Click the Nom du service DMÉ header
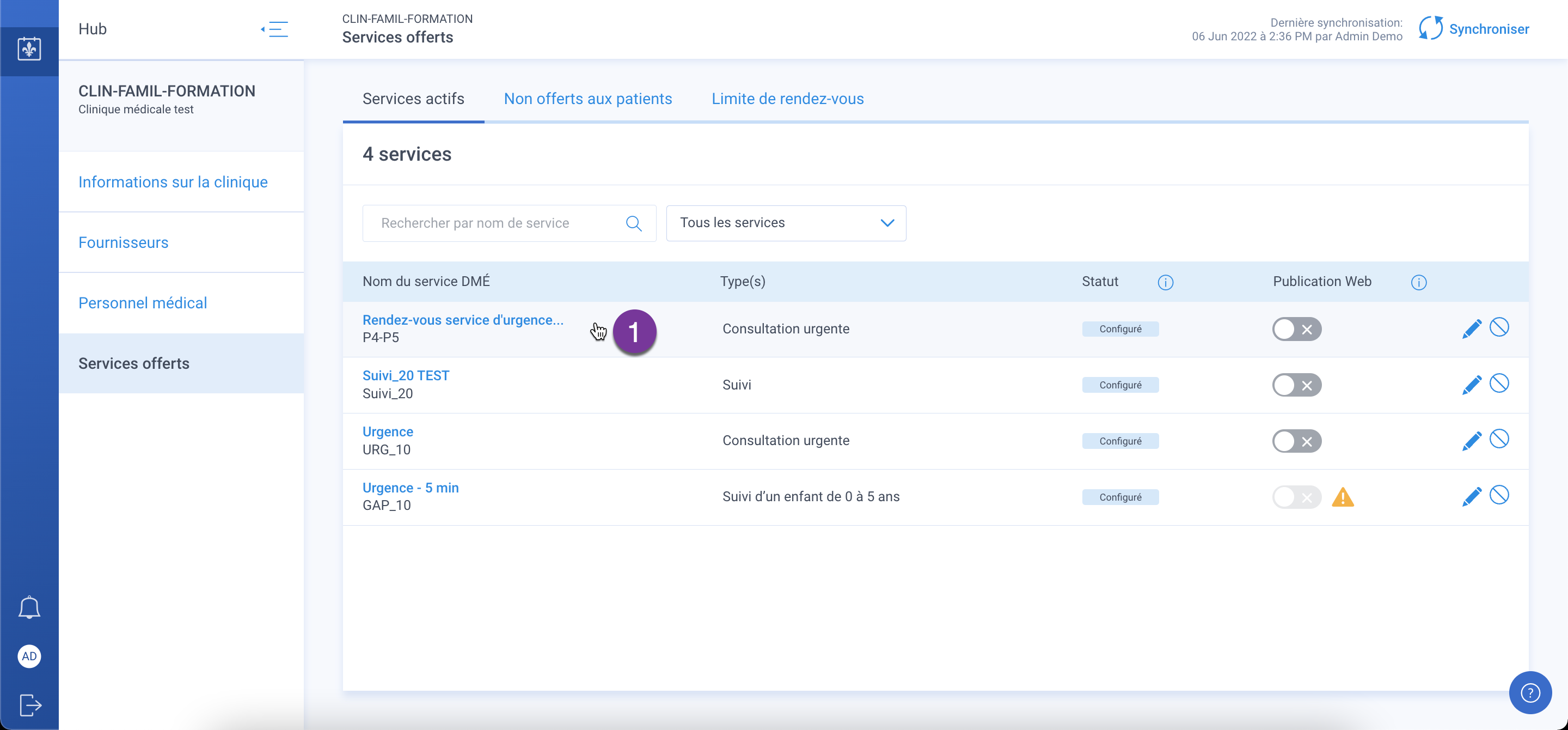Viewport: 1568px width, 730px height. tap(426, 281)
